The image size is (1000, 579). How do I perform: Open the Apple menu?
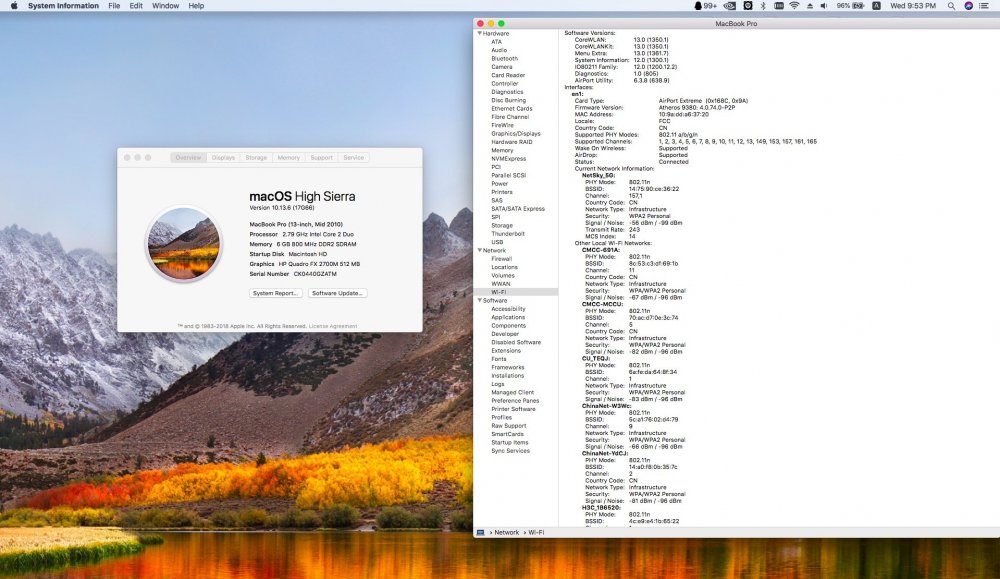14,6
